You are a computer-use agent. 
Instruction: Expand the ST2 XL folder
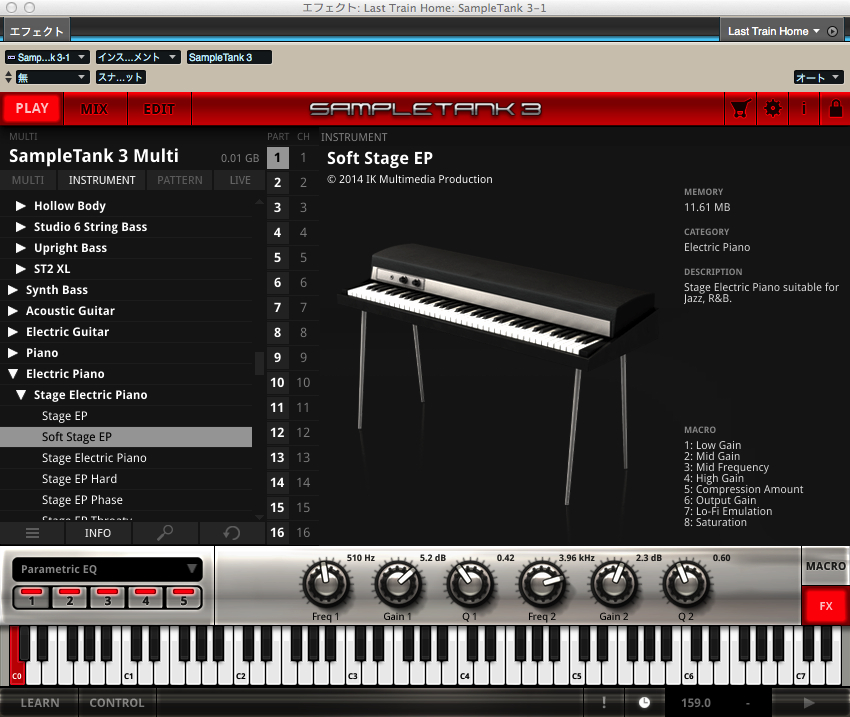point(21,269)
